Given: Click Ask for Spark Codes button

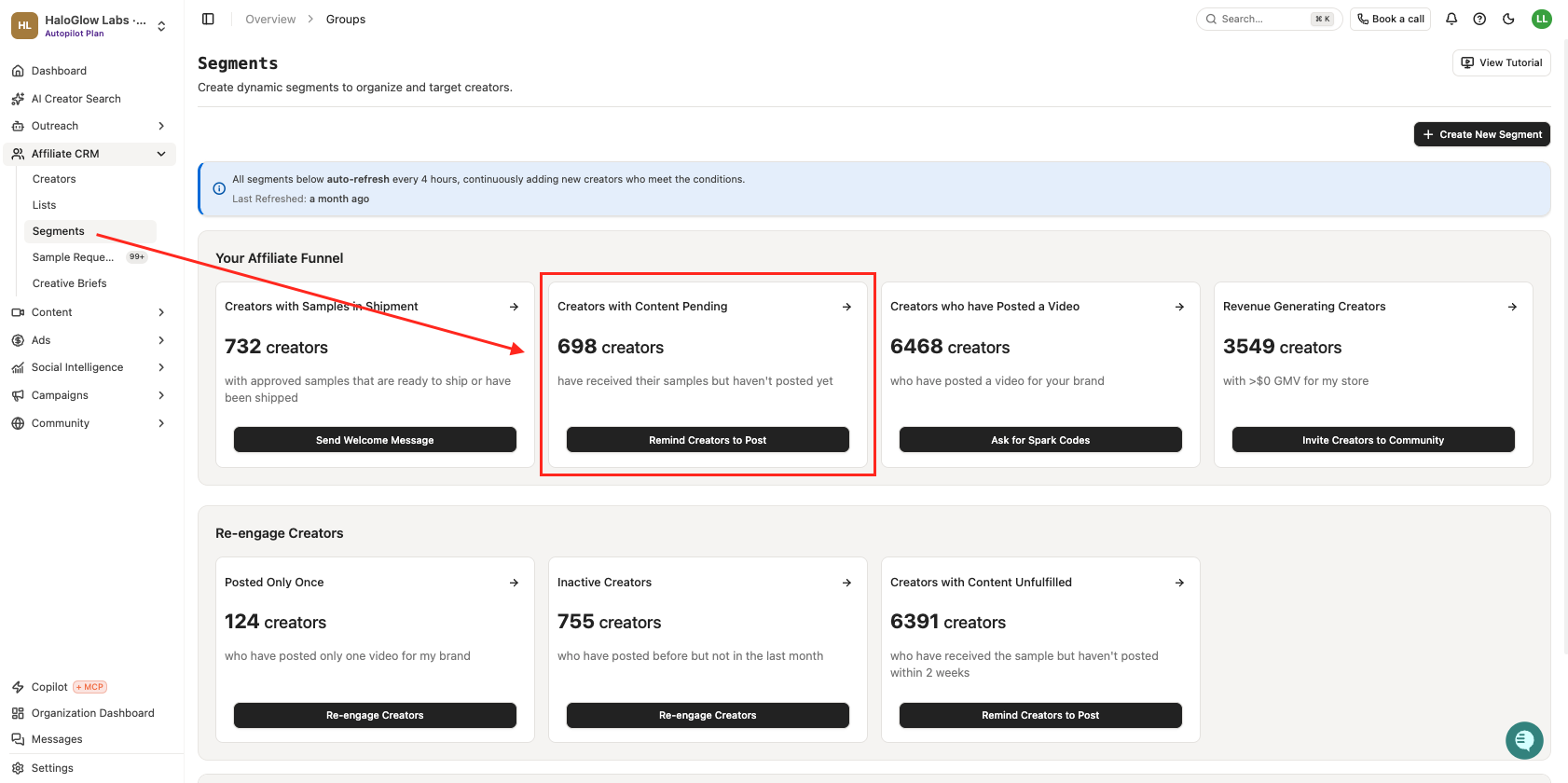Looking at the screenshot, I should coord(1040,440).
